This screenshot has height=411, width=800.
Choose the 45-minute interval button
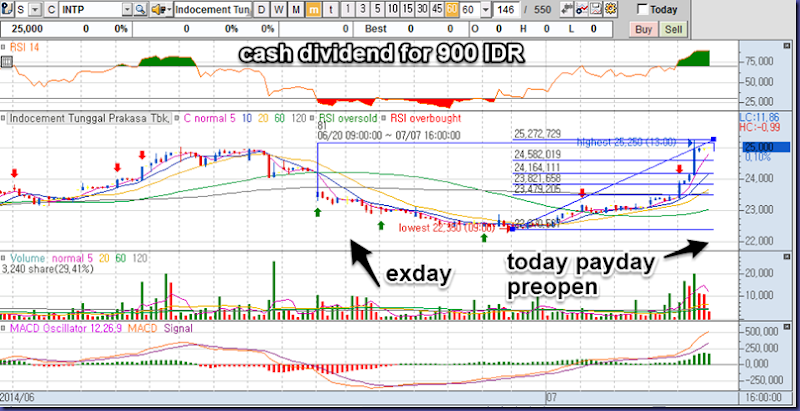click(437, 9)
